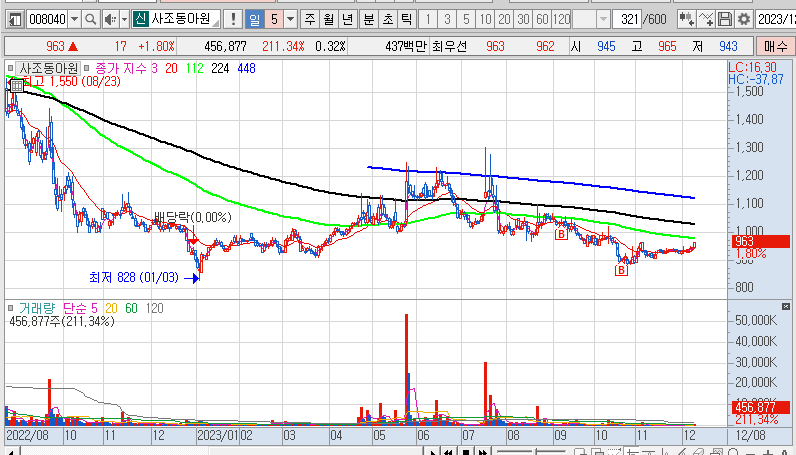Screen dimensions: 796x455
Task: Toggle the small square before 거래량 legend
Action: point(10,308)
